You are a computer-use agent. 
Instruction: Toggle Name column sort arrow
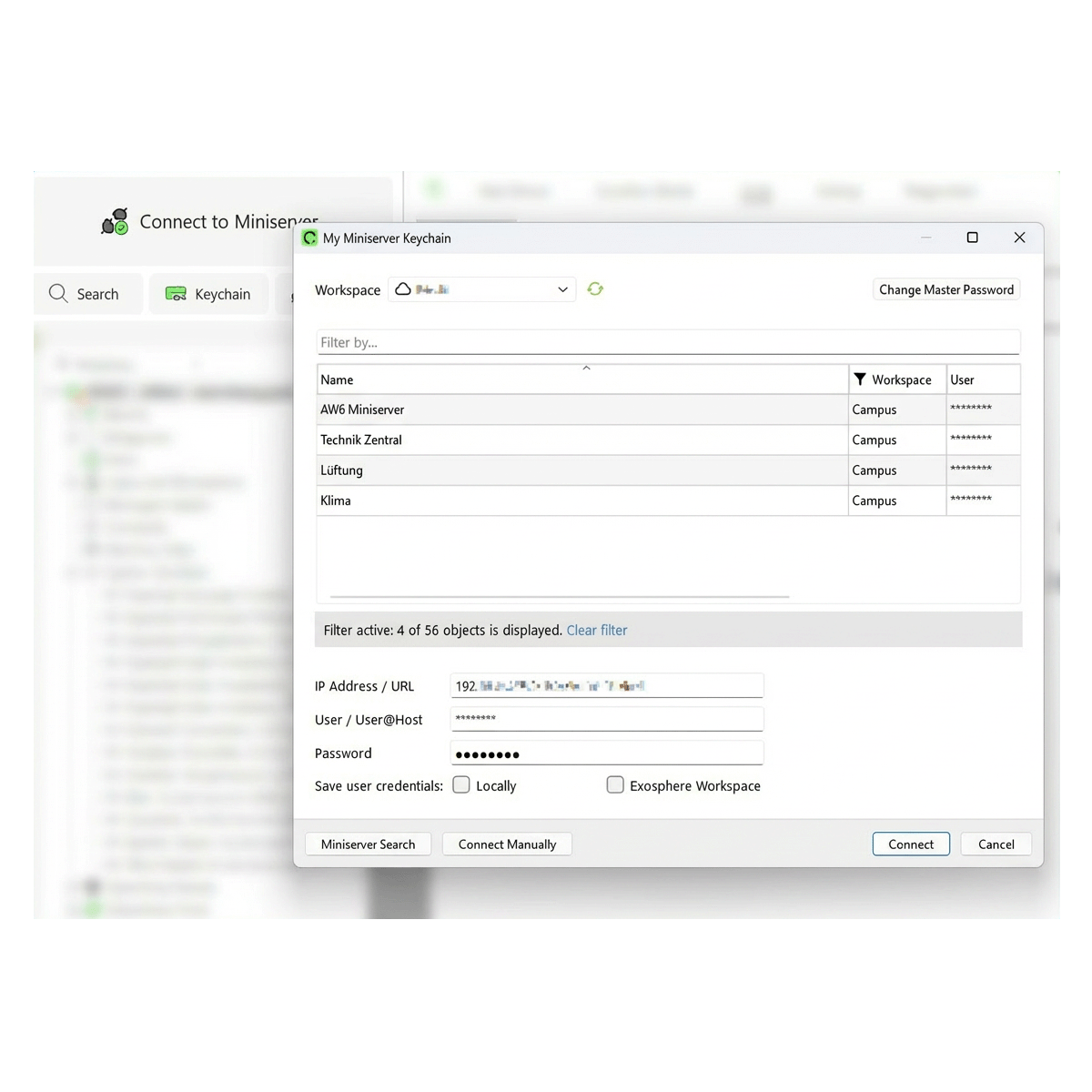[x=586, y=369]
